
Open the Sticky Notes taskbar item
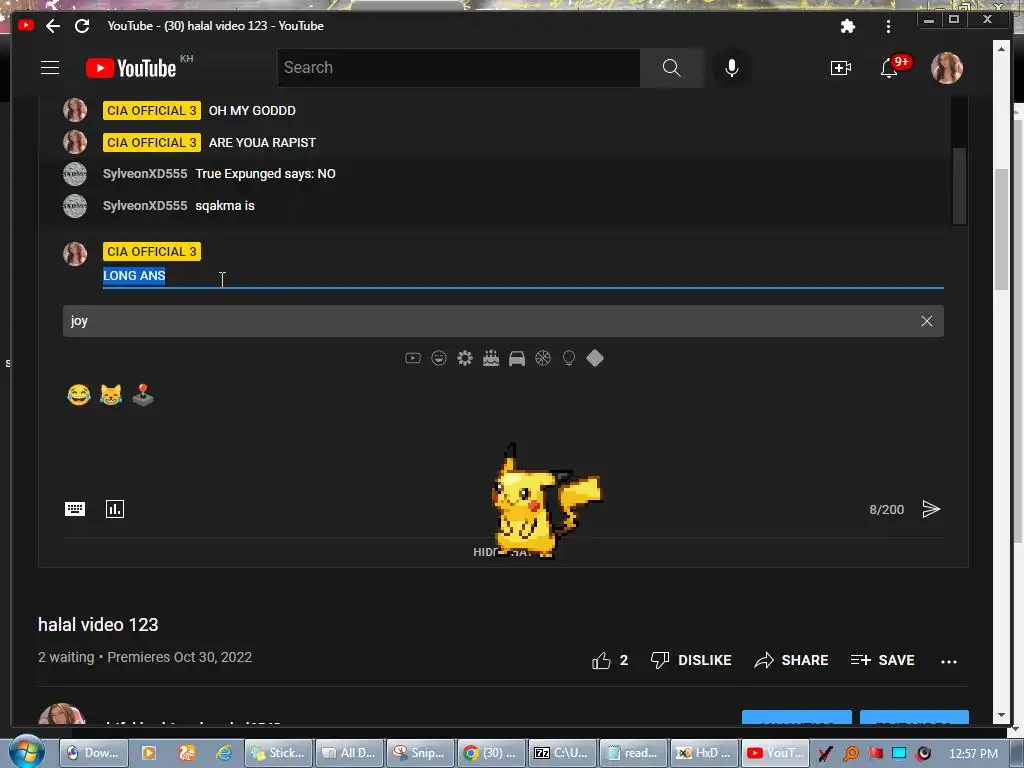click(279, 753)
